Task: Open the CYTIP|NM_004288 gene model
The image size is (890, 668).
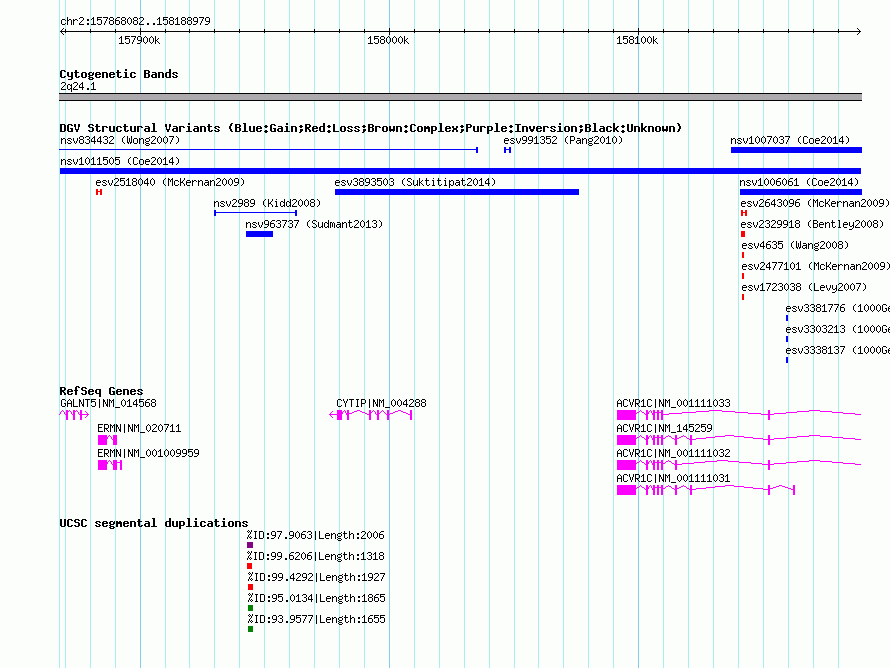Action: (x=371, y=415)
